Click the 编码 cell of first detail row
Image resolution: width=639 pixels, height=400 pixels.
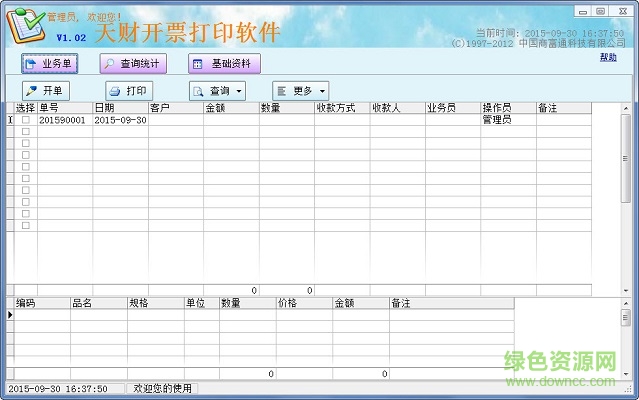(x=42, y=315)
